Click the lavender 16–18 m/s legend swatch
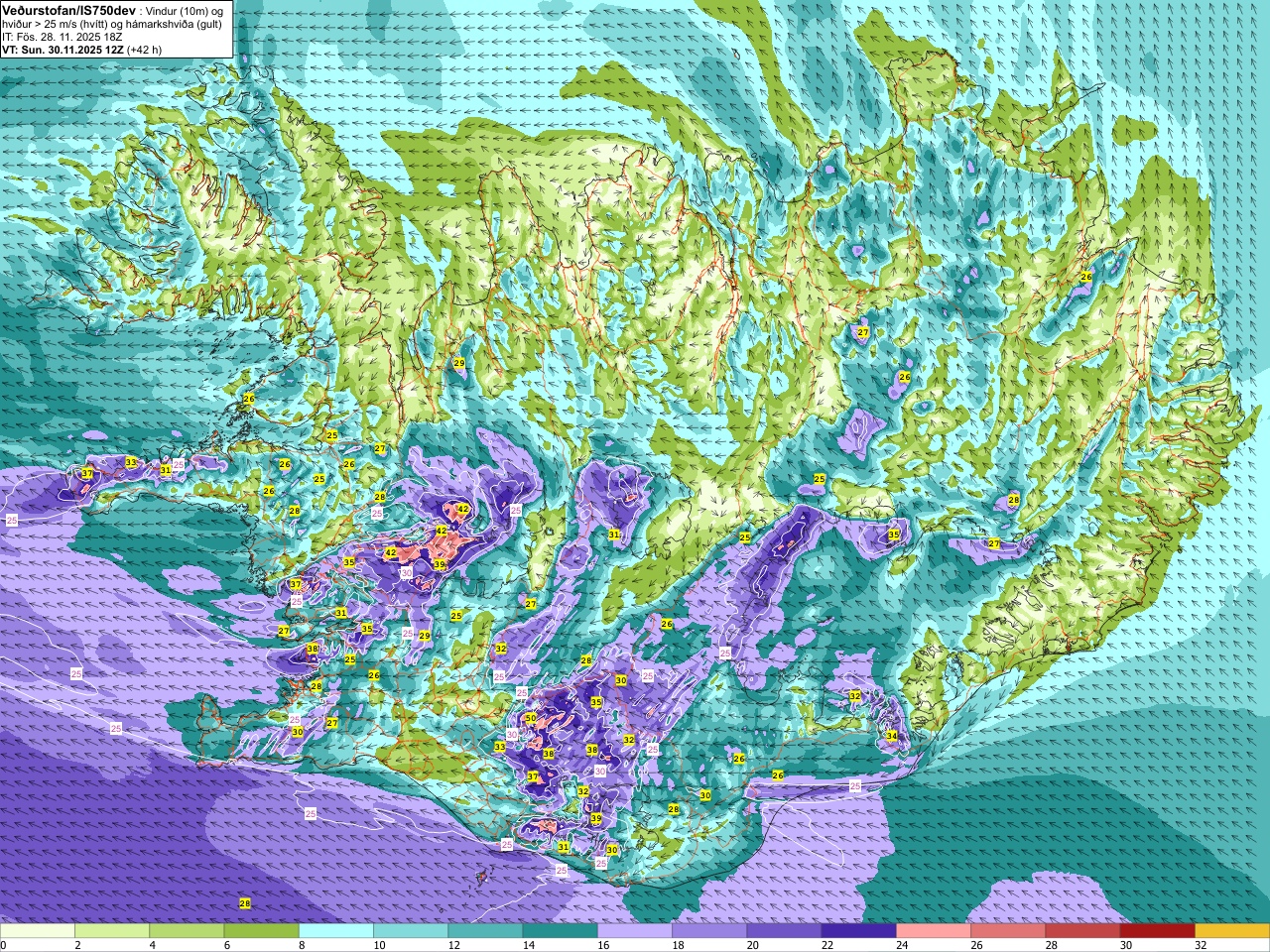Viewport: 1270px width, 952px height. point(635,931)
